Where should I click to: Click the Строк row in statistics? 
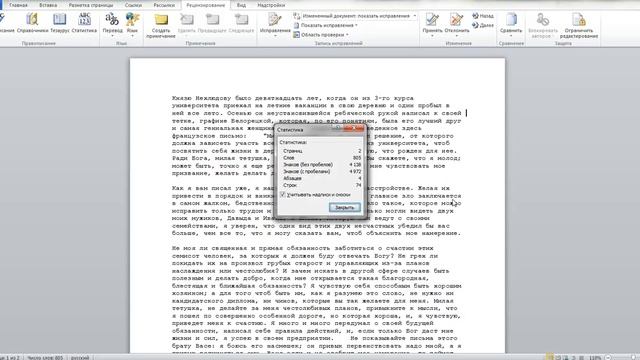322,185
